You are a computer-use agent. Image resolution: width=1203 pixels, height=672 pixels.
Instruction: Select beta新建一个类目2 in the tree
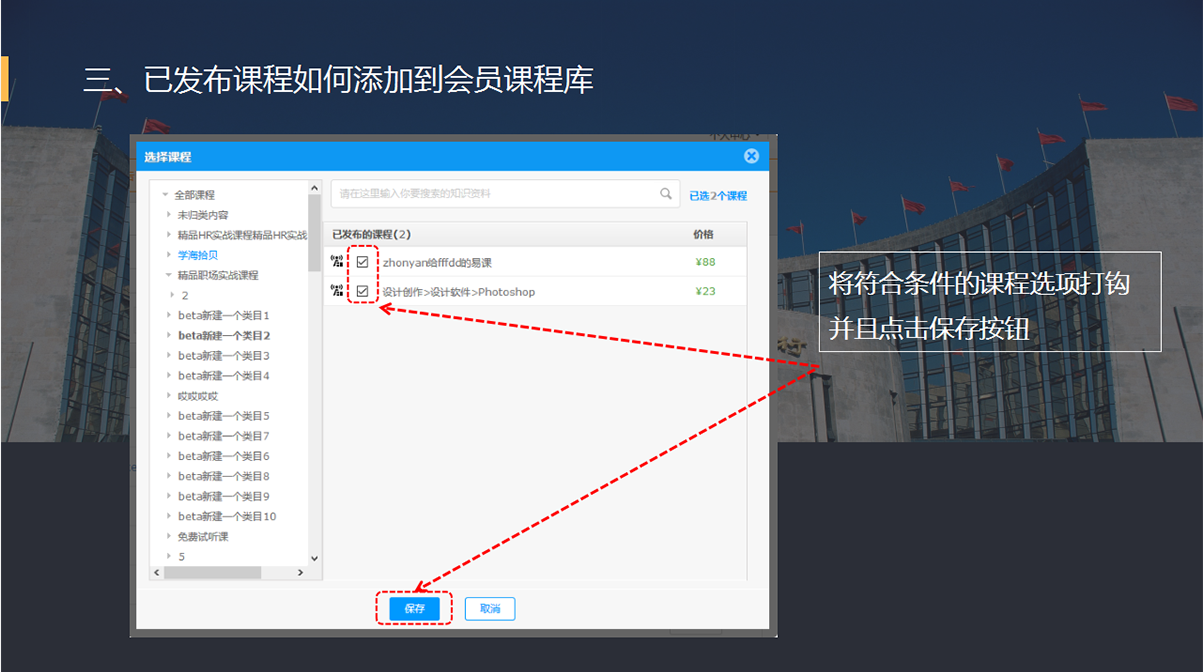(x=224, y=335)
